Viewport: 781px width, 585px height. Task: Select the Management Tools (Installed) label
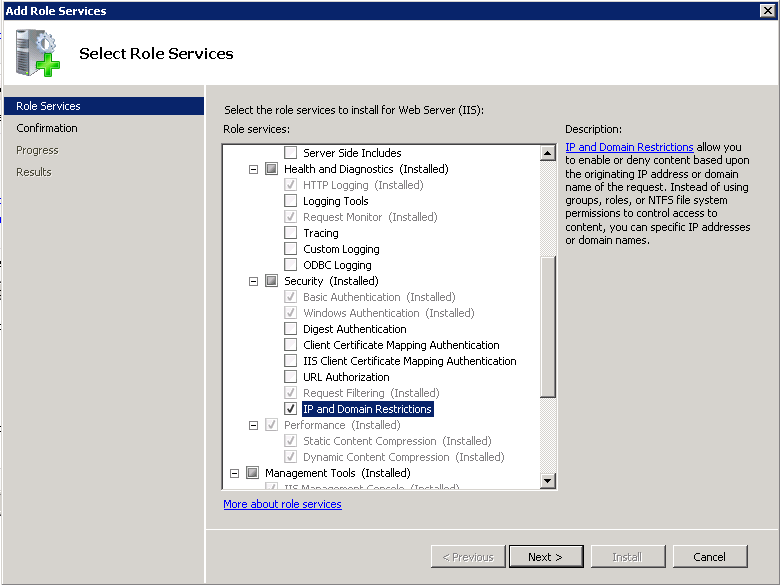pos(338,473)
